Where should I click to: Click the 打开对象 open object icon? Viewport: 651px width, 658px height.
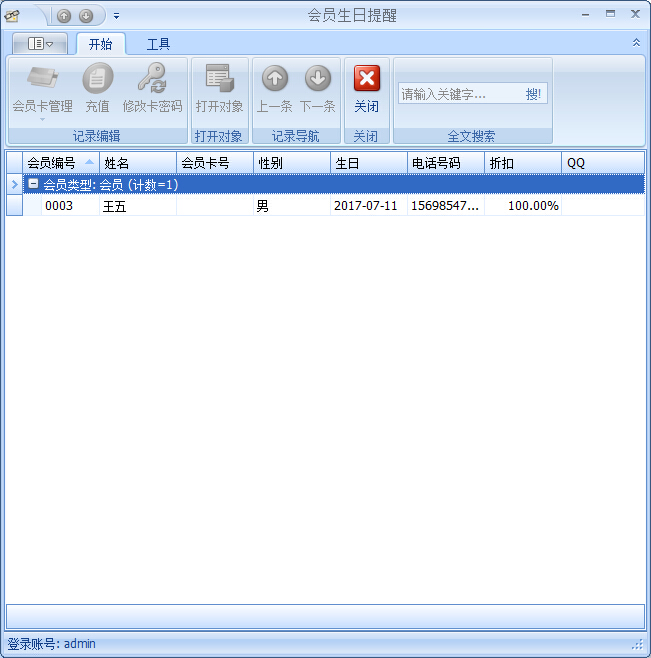coord(219,79)
